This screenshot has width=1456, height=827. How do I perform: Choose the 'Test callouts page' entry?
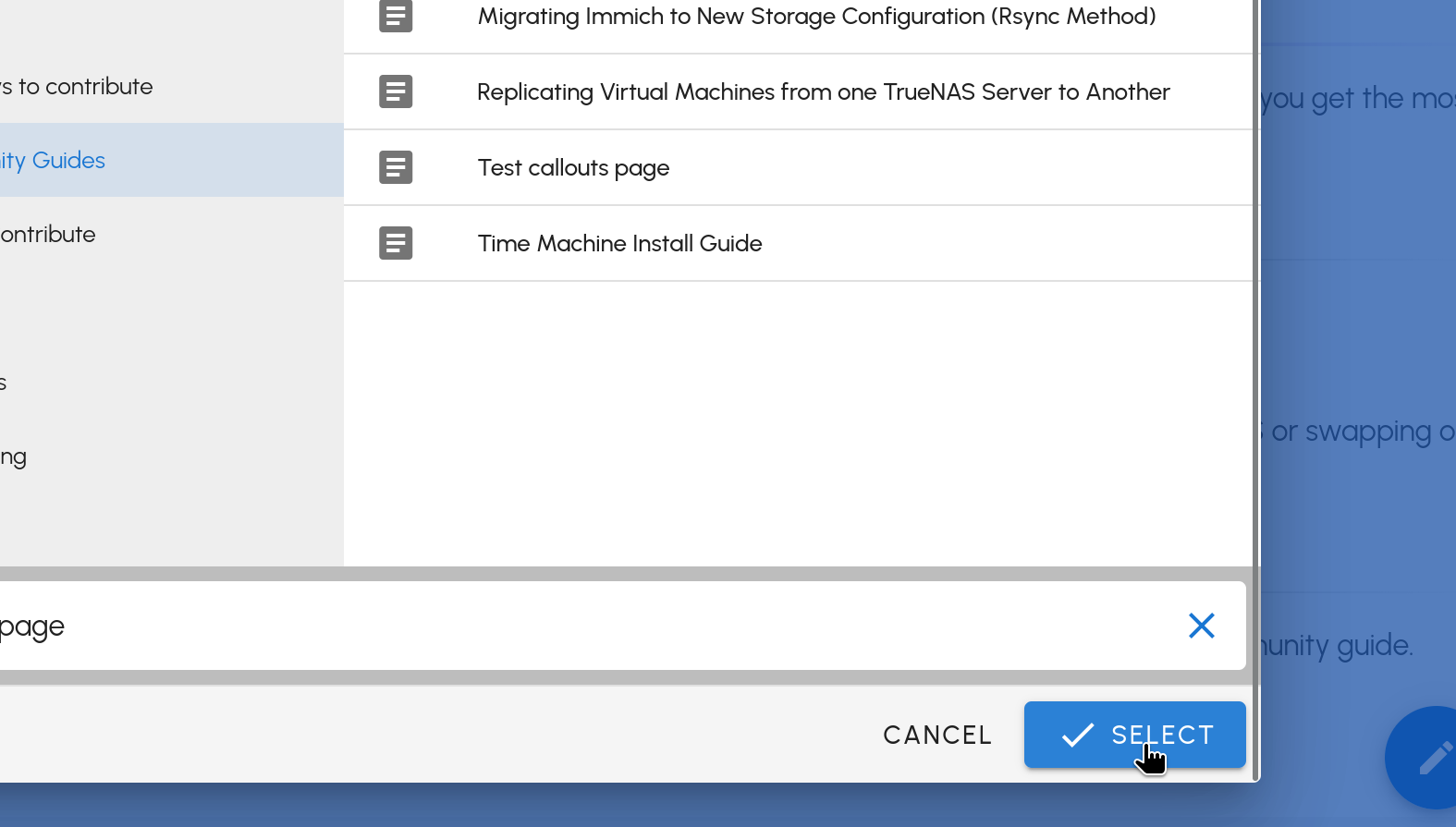pyautogui.click(x=797, y=167)
